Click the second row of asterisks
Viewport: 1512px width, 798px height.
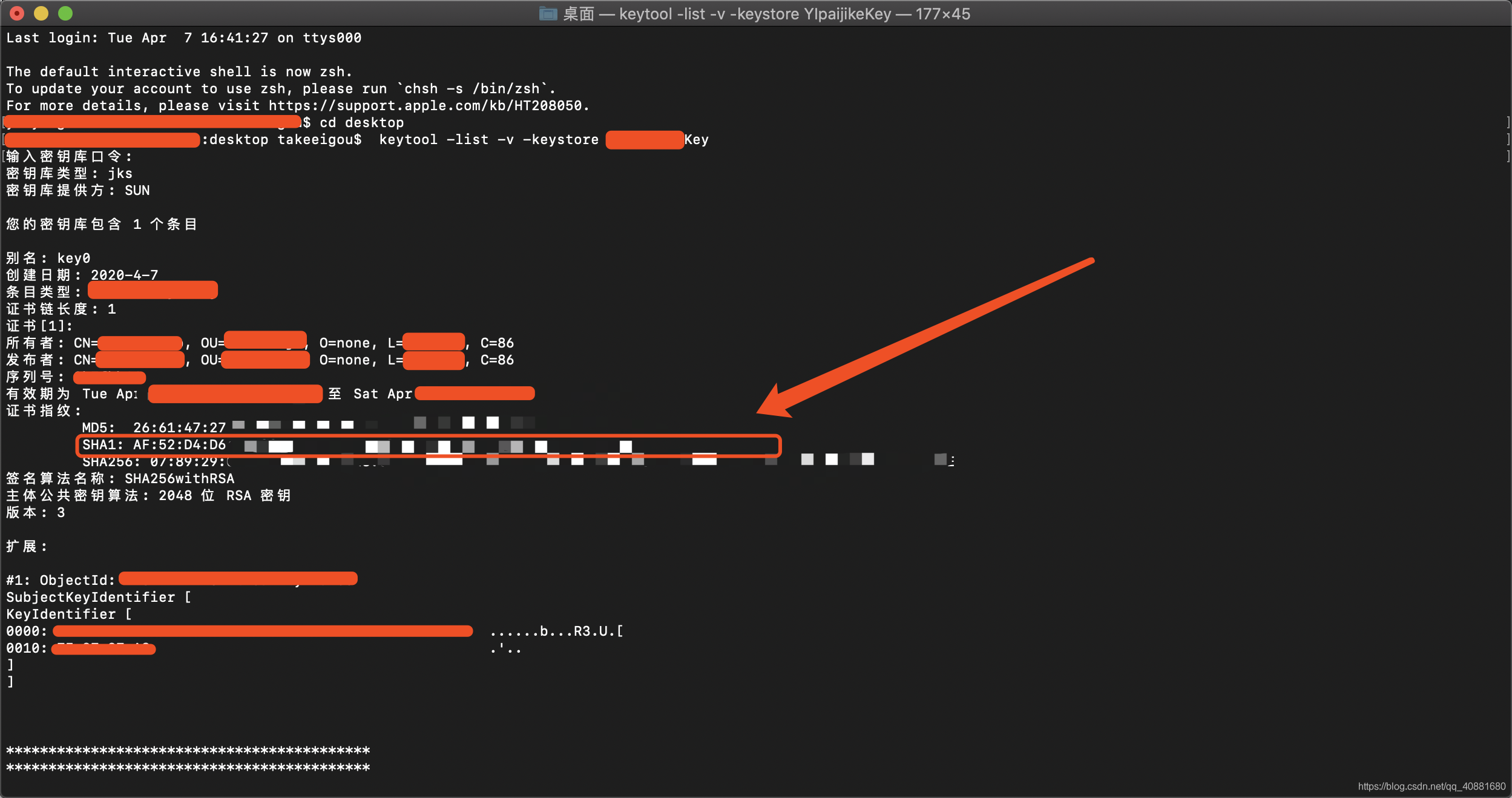point(188,768)
